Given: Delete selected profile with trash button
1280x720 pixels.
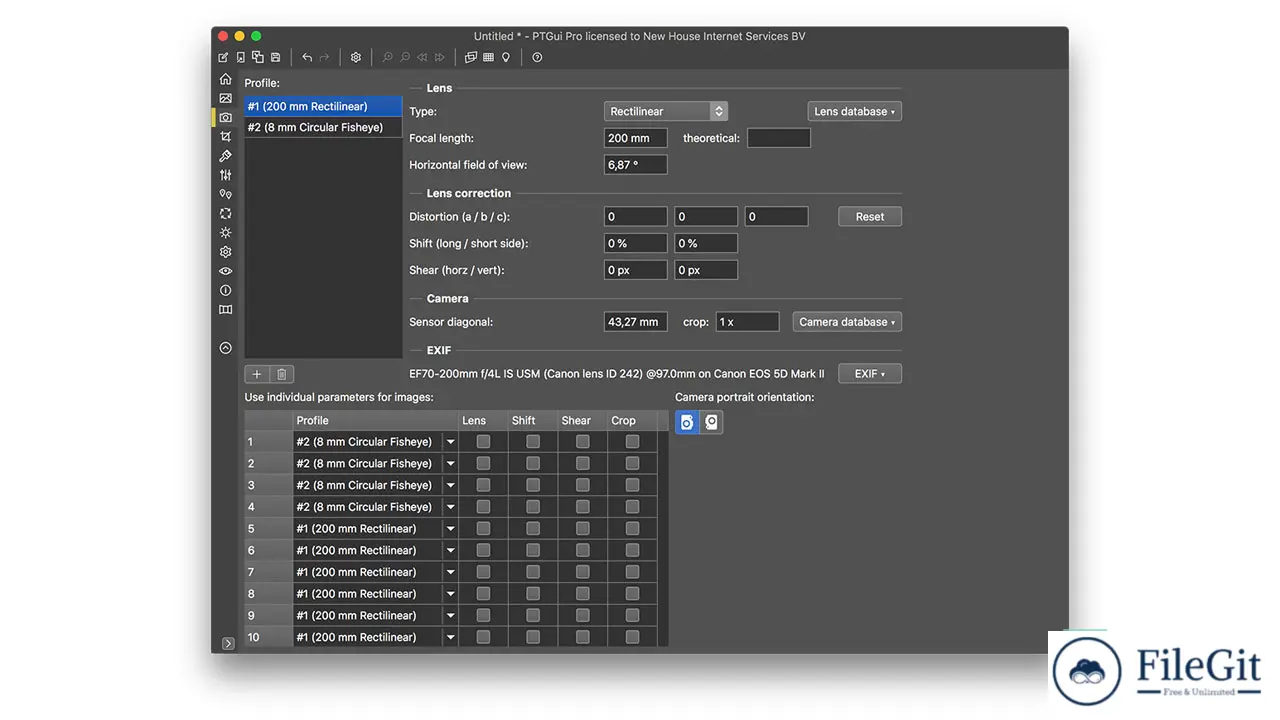Looking at the screenshot, I should (x=282, y=374).
